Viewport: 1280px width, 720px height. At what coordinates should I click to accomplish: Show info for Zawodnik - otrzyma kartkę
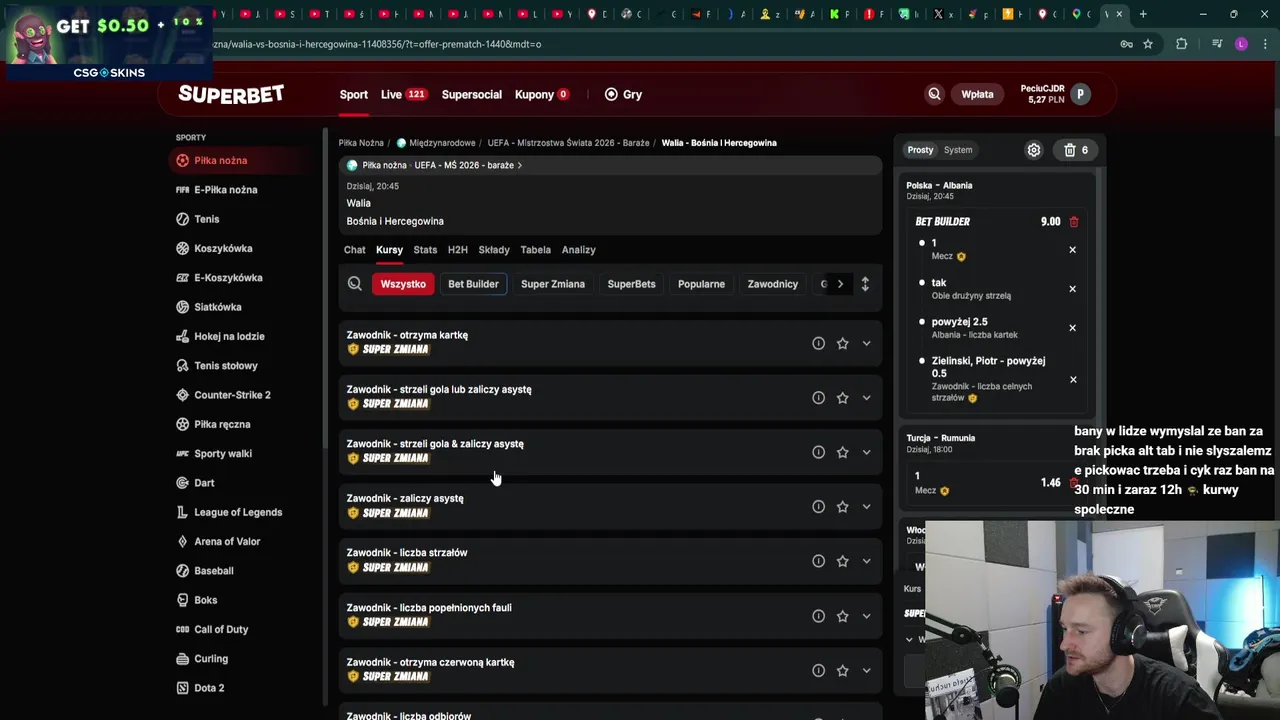818,343
